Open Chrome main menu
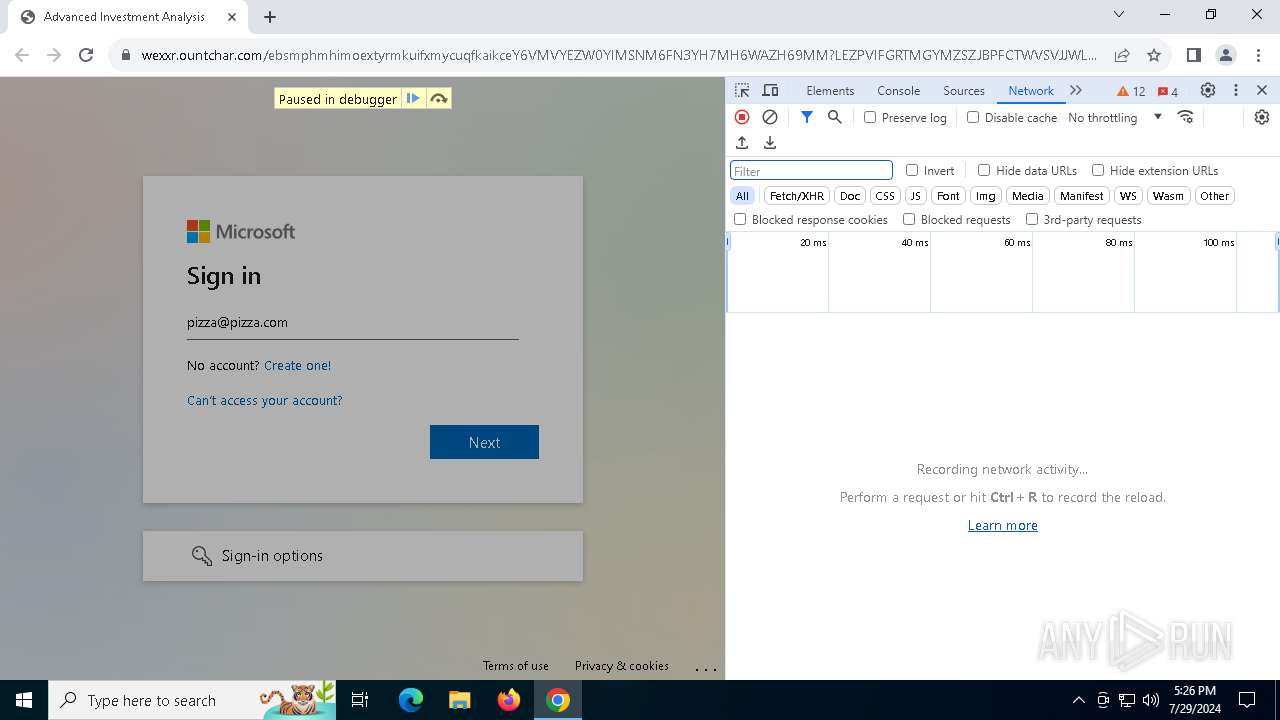Image resolution: width=1280 pixels, height=720 pixels. [1258, 55]
